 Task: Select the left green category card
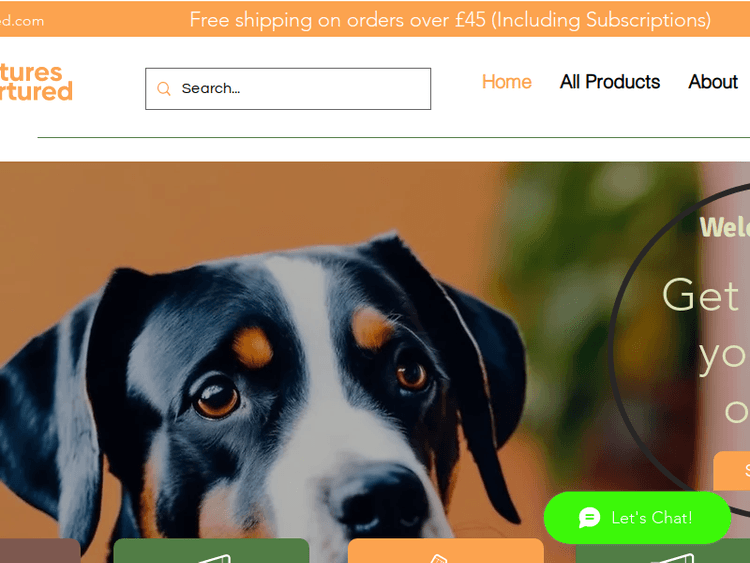tap(211, 551)
